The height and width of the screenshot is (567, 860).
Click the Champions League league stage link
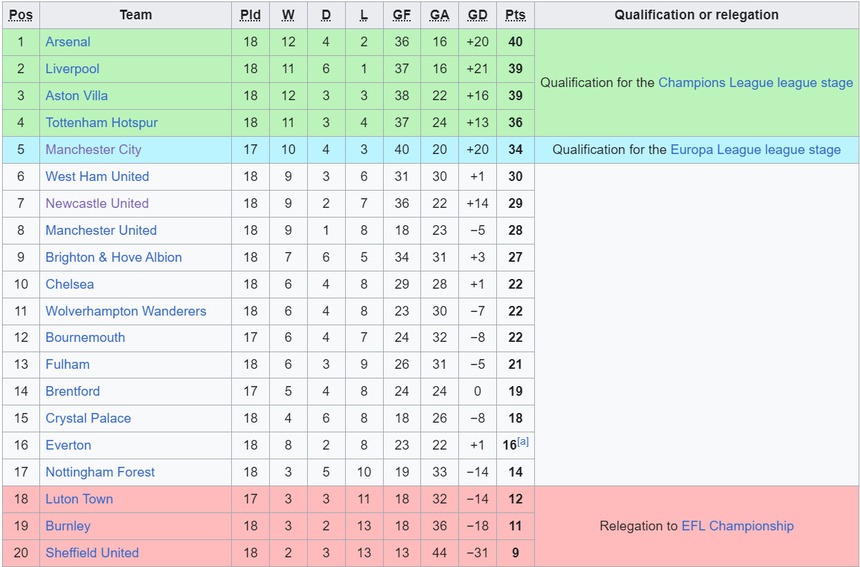(x=755, y=83)
